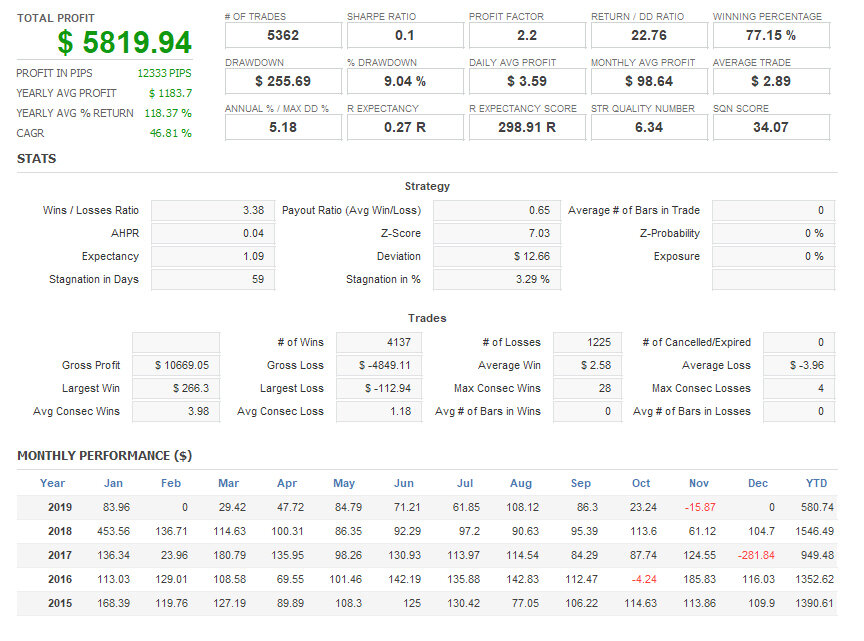
Task: Select the Deviation field $ 12.66
Action: 497,256
